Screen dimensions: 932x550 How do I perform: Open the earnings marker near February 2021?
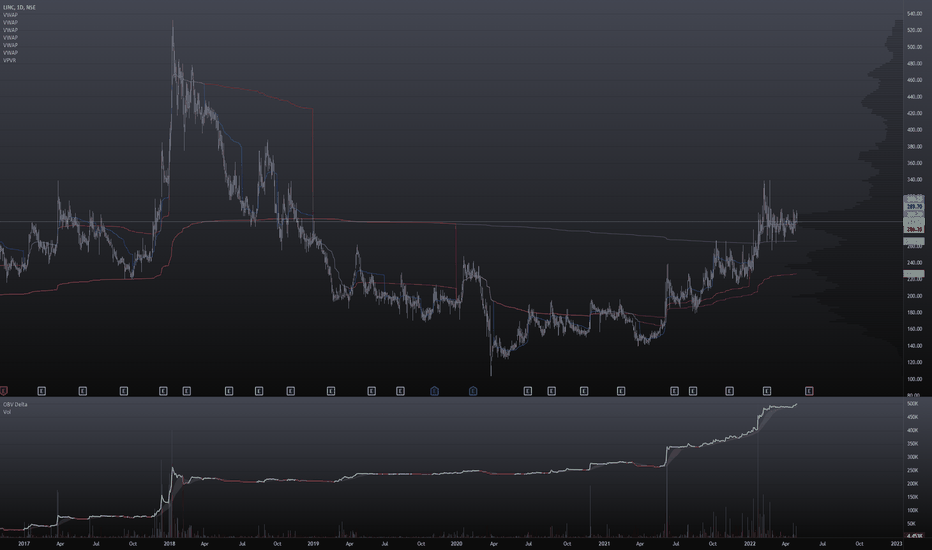pos(621,391)
